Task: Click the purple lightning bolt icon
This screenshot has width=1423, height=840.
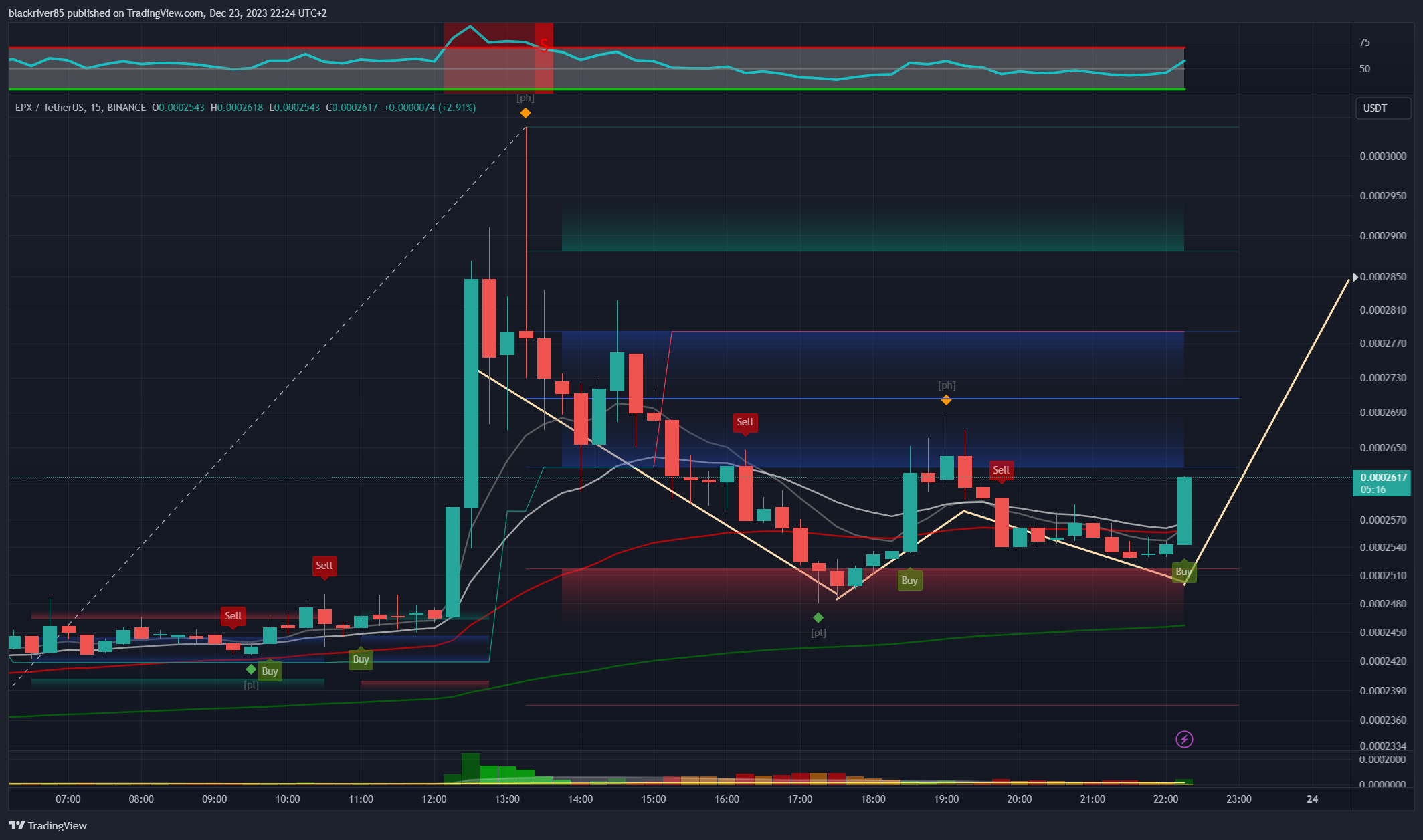Action: point(1184,739)
